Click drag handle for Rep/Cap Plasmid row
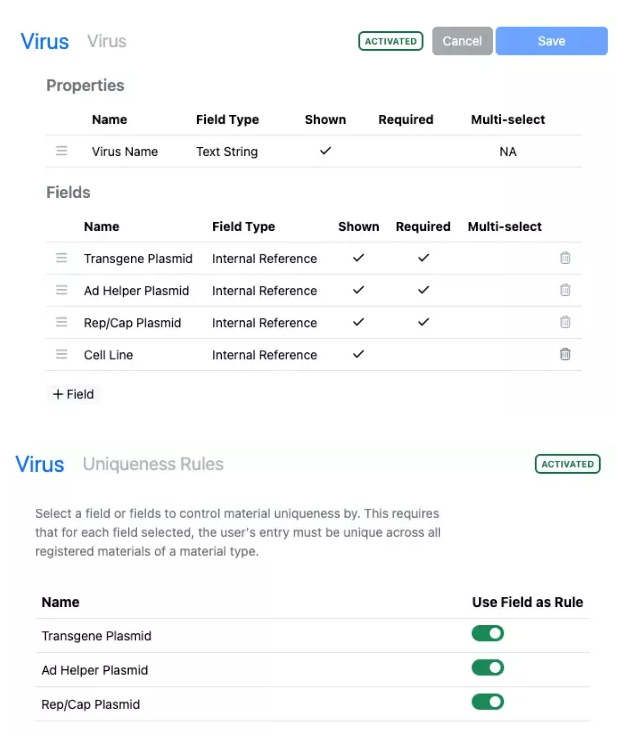Screen dimensions: 619x756 pyautogui.click(x=61, y=322)
